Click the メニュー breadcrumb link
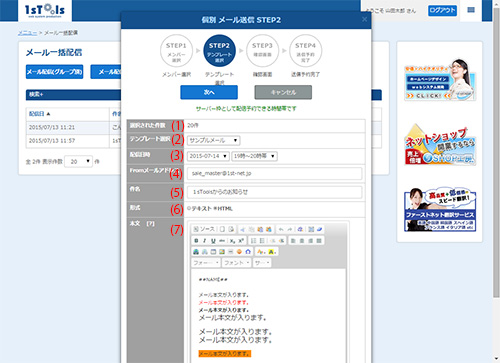This screenshot has height=363, width=500. [x=27, y=33]
